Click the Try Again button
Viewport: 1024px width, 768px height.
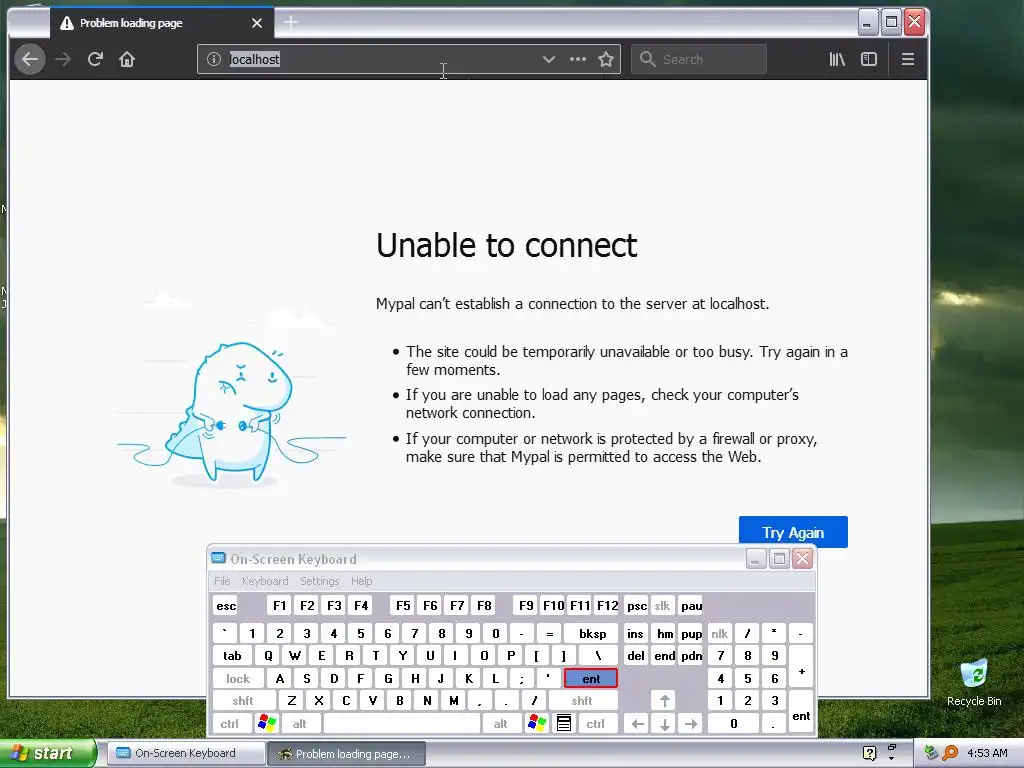(793, 532)
